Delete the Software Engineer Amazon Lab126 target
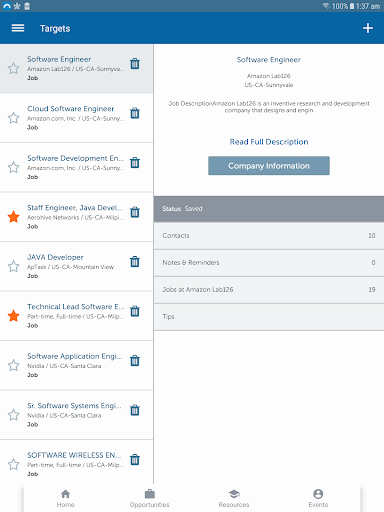Screen dimensions: 384x512 [x=135, y=63]
